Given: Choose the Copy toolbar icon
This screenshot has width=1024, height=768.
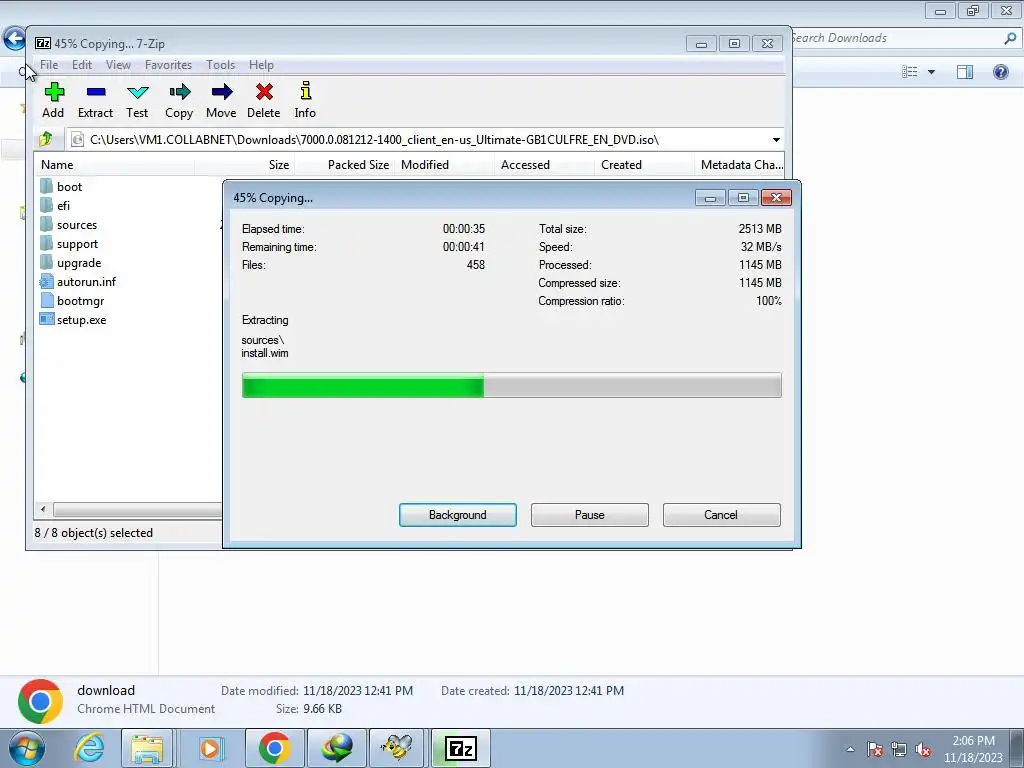Looking at the screenshot, I should coord(179,100).
